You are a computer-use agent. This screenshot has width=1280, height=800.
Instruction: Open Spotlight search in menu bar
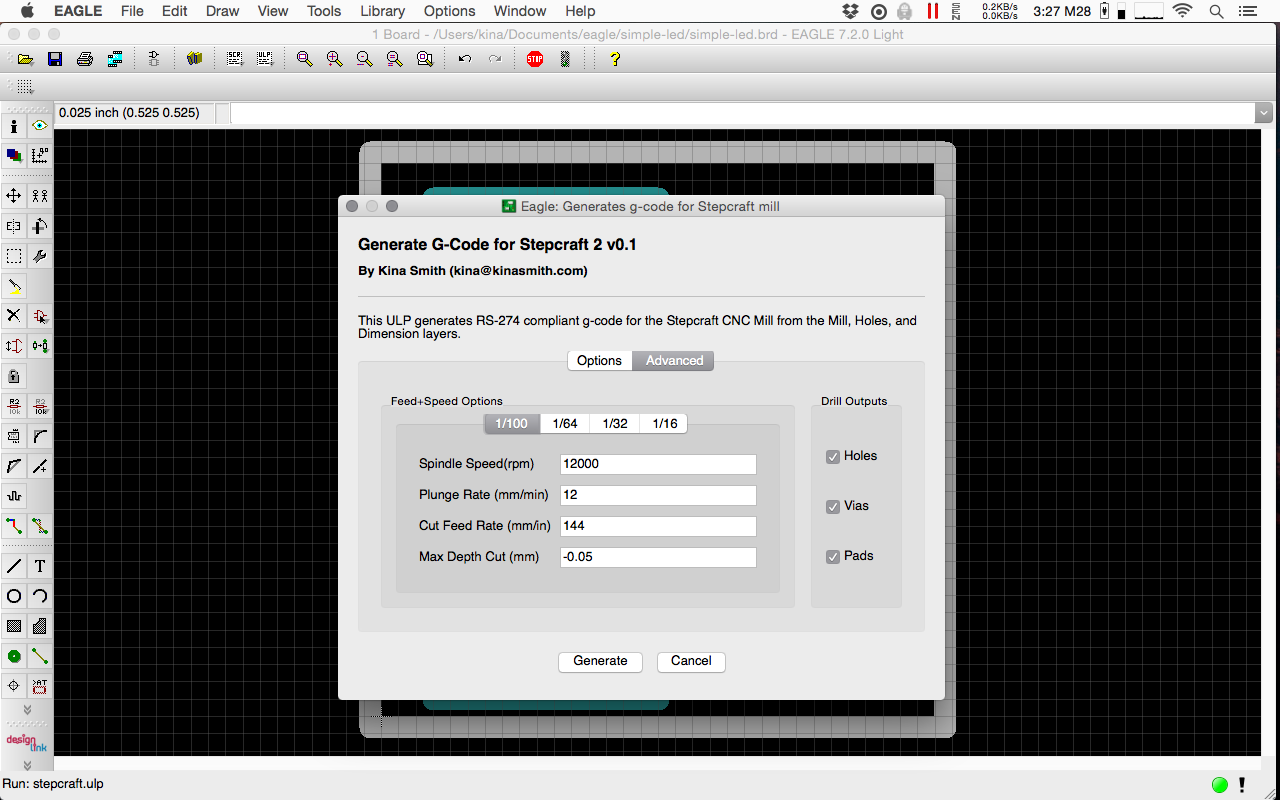point(1217,11)
